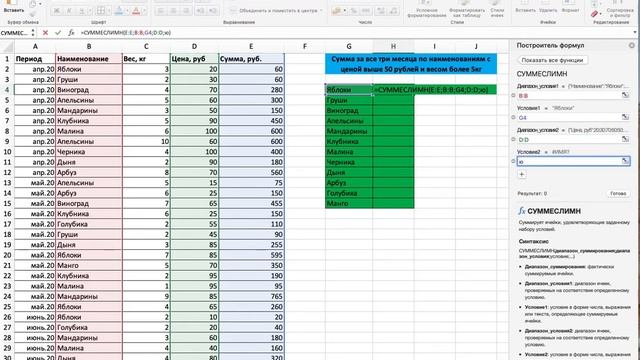This screenshot has height=360, width=640.
Task: Click into the formula bar text
Action: (x=126, y=33)
